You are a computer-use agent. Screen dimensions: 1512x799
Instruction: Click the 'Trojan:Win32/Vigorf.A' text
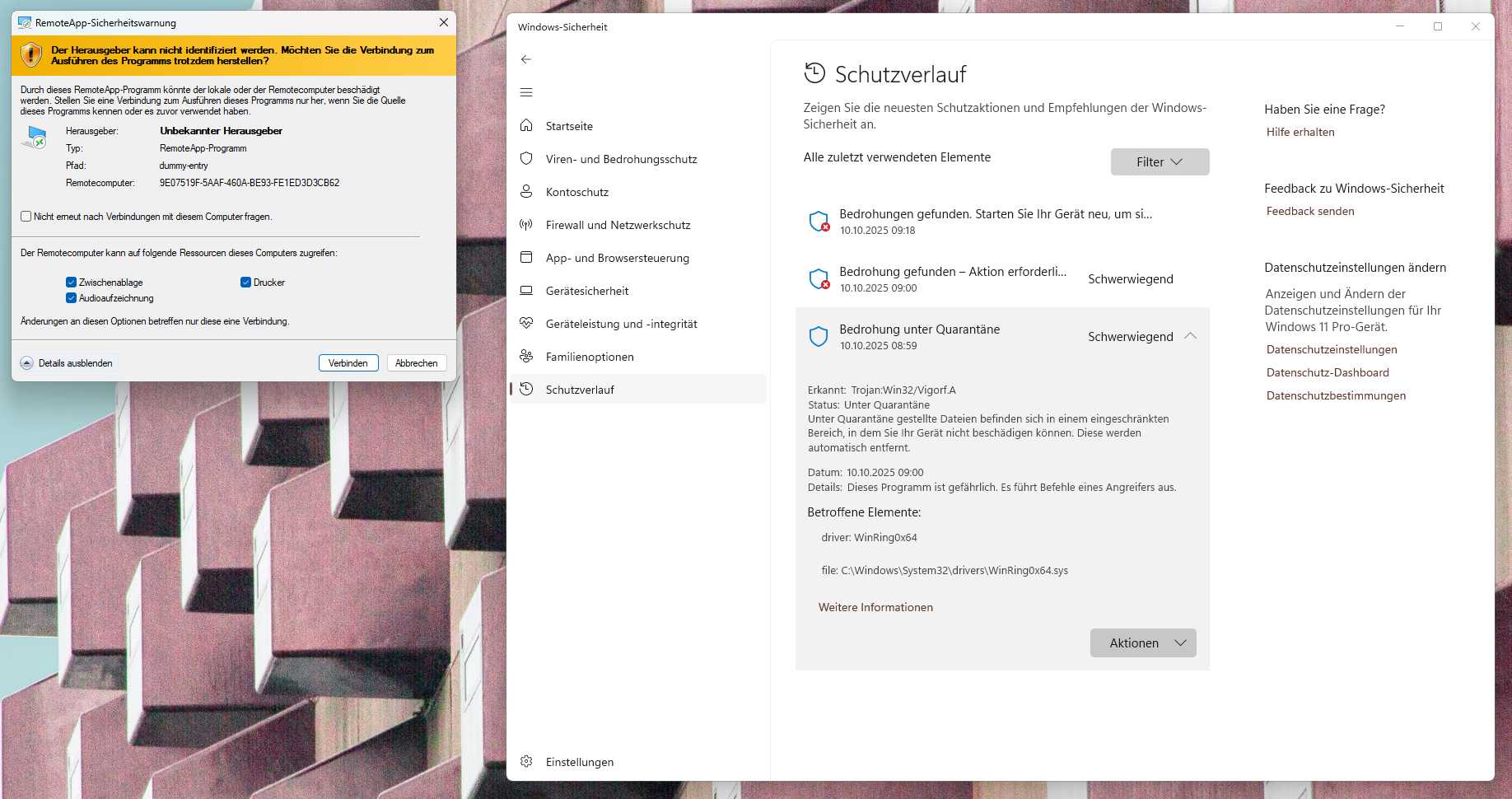[x=903, y=390]
